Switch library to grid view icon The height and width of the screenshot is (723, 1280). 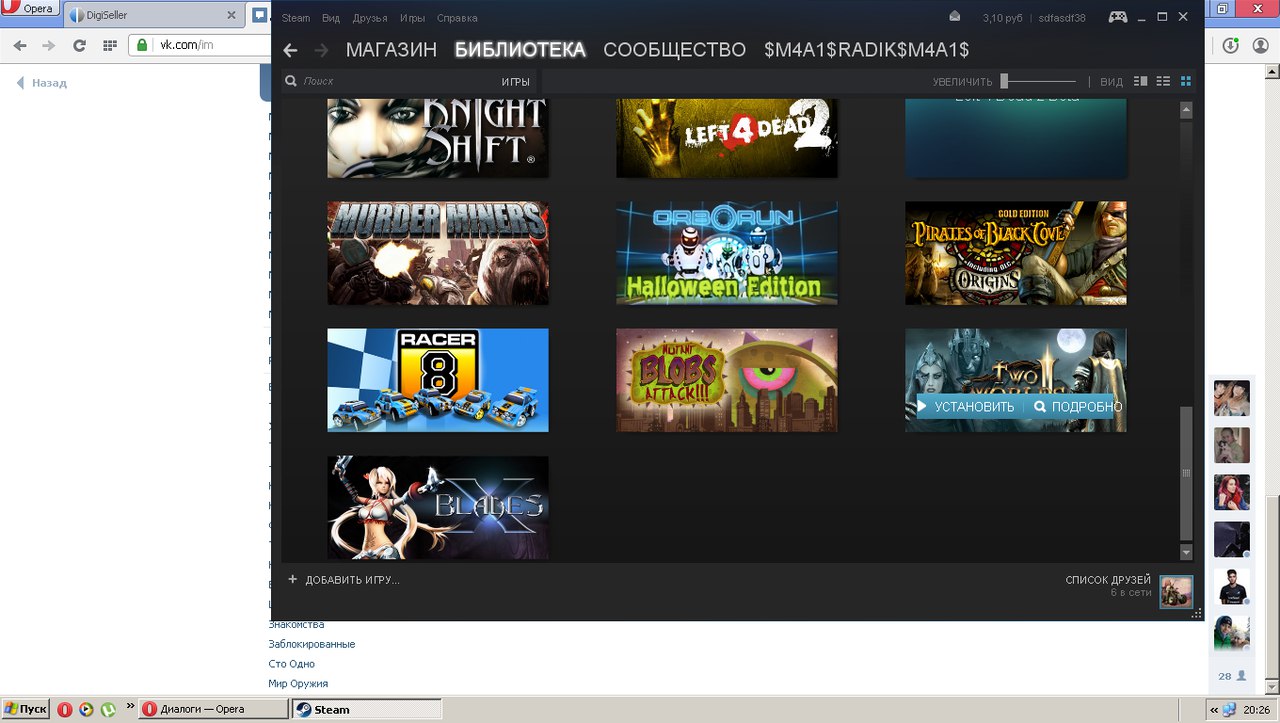(x=1186, y=81)
